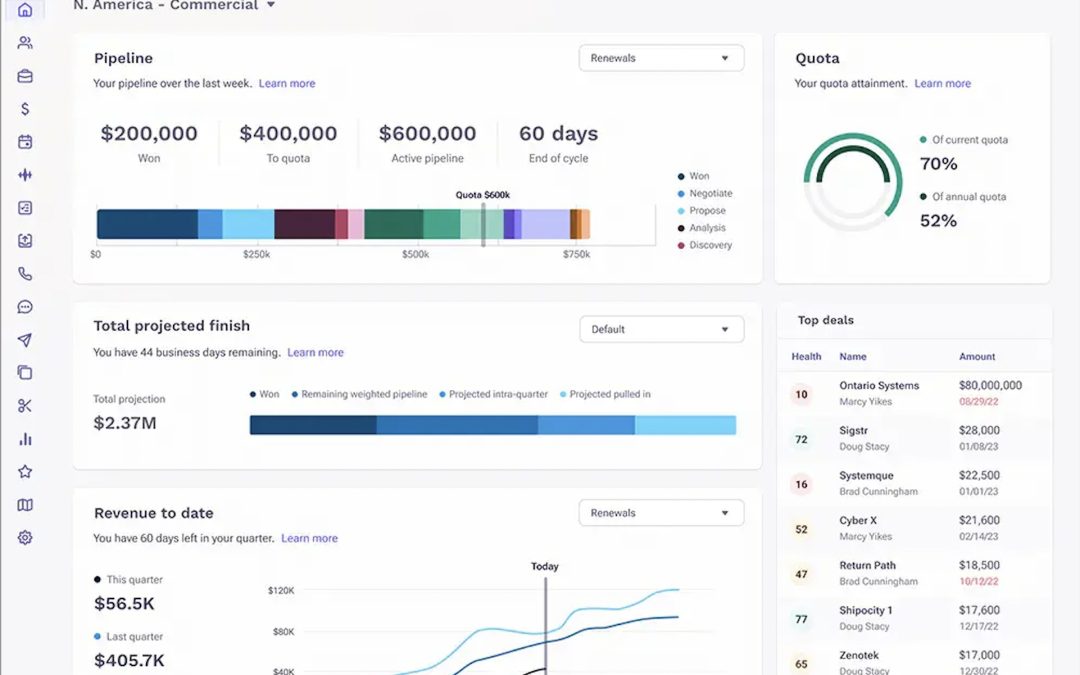Open the Ontario Systems deal
Viewport: 1080px width, 675px height.
pyautogui.click(x=914, y=394)
